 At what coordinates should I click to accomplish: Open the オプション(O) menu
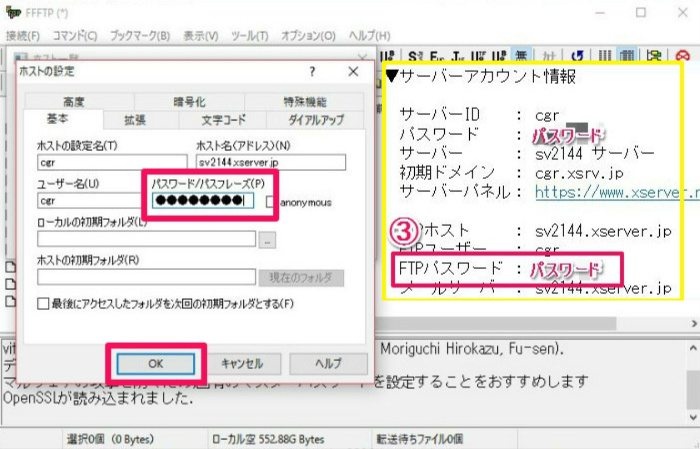pos(308,35)
